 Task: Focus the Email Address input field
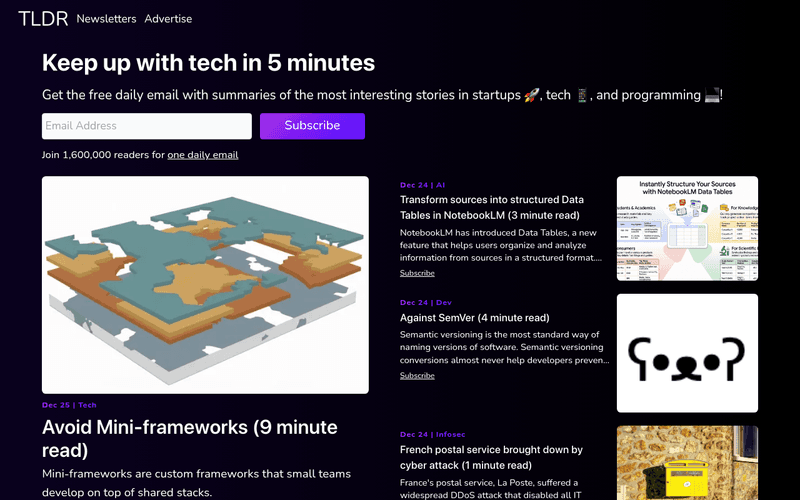146,126
